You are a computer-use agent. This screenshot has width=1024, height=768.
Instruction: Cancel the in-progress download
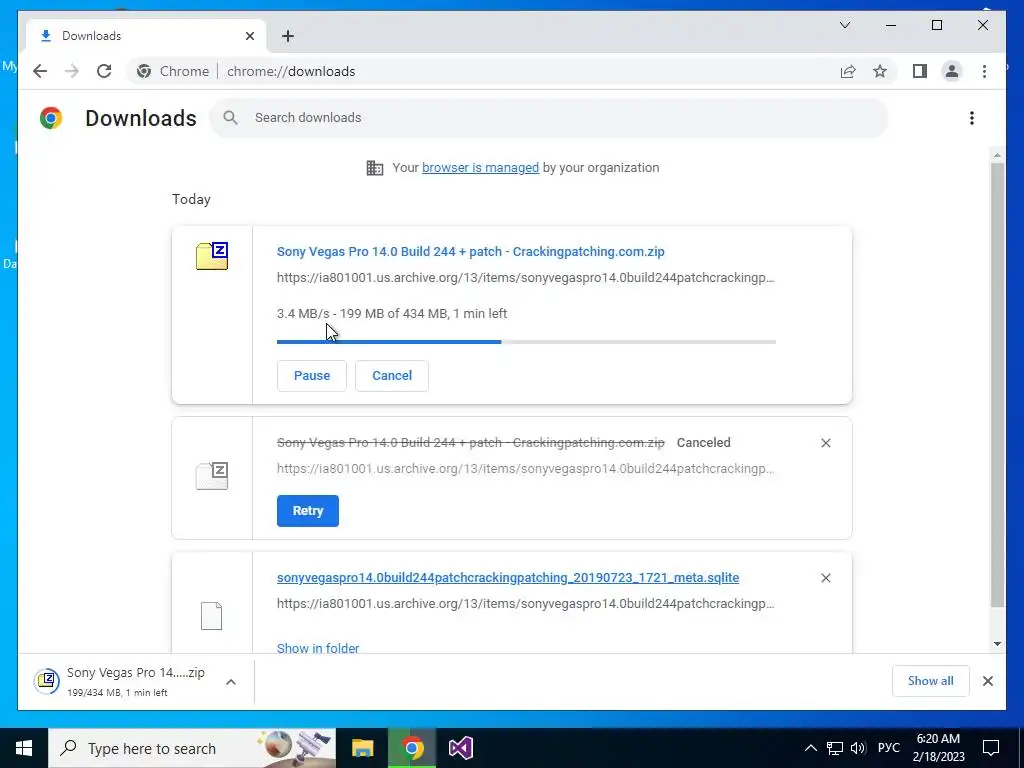point(392,376)
